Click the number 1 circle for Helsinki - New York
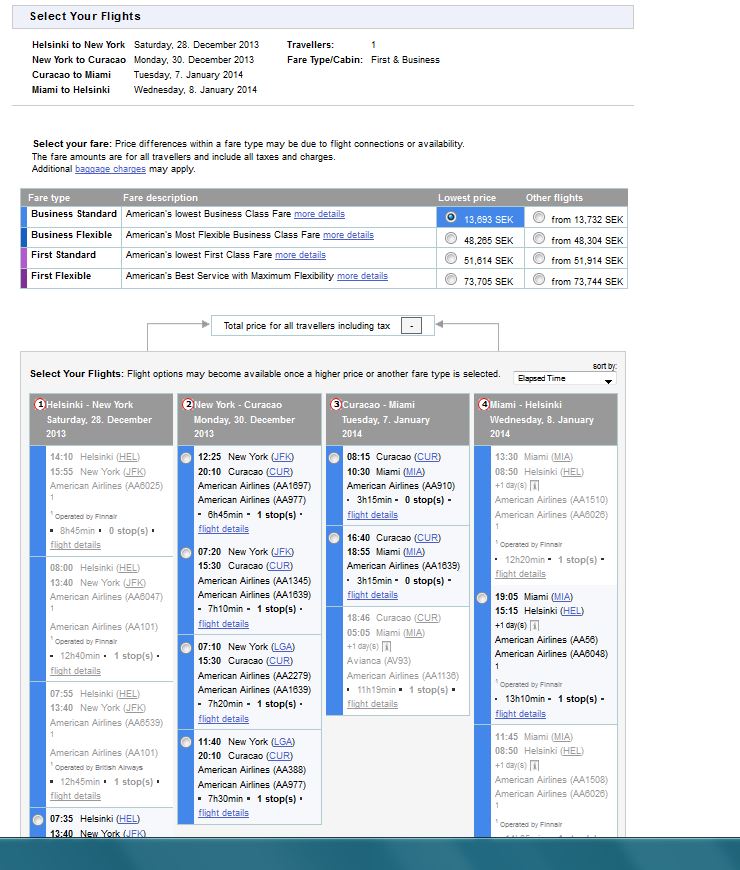Screen dimensions: 740x870 (40, 405)
